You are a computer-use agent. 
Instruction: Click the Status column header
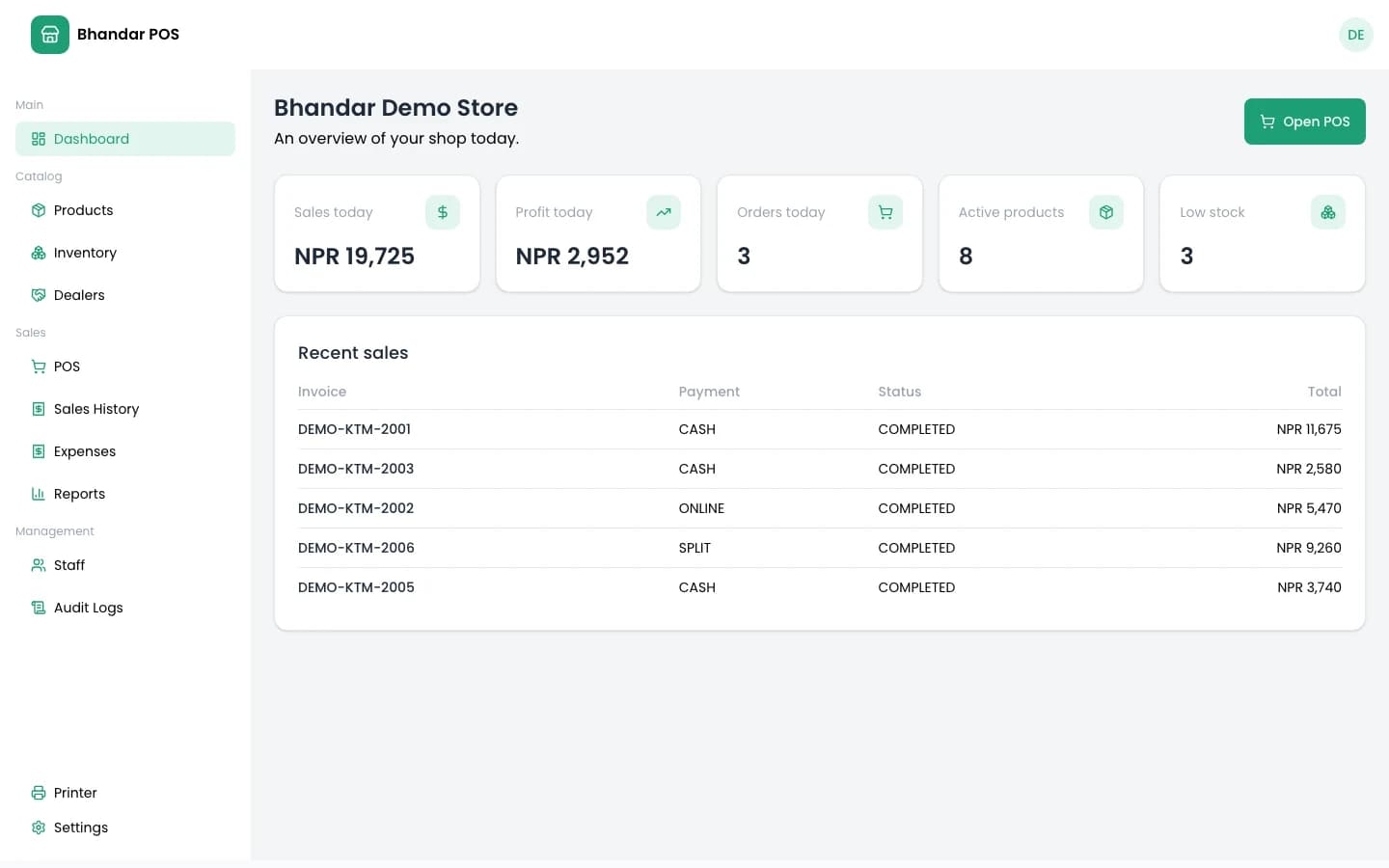pos(899,392)
